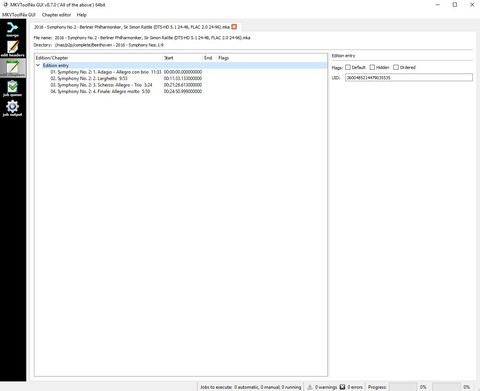This screenshot has height=391, width=480.
Task: Select chapter 03 Scherzo: Allegro - Trio
Action: pos(101,85)
